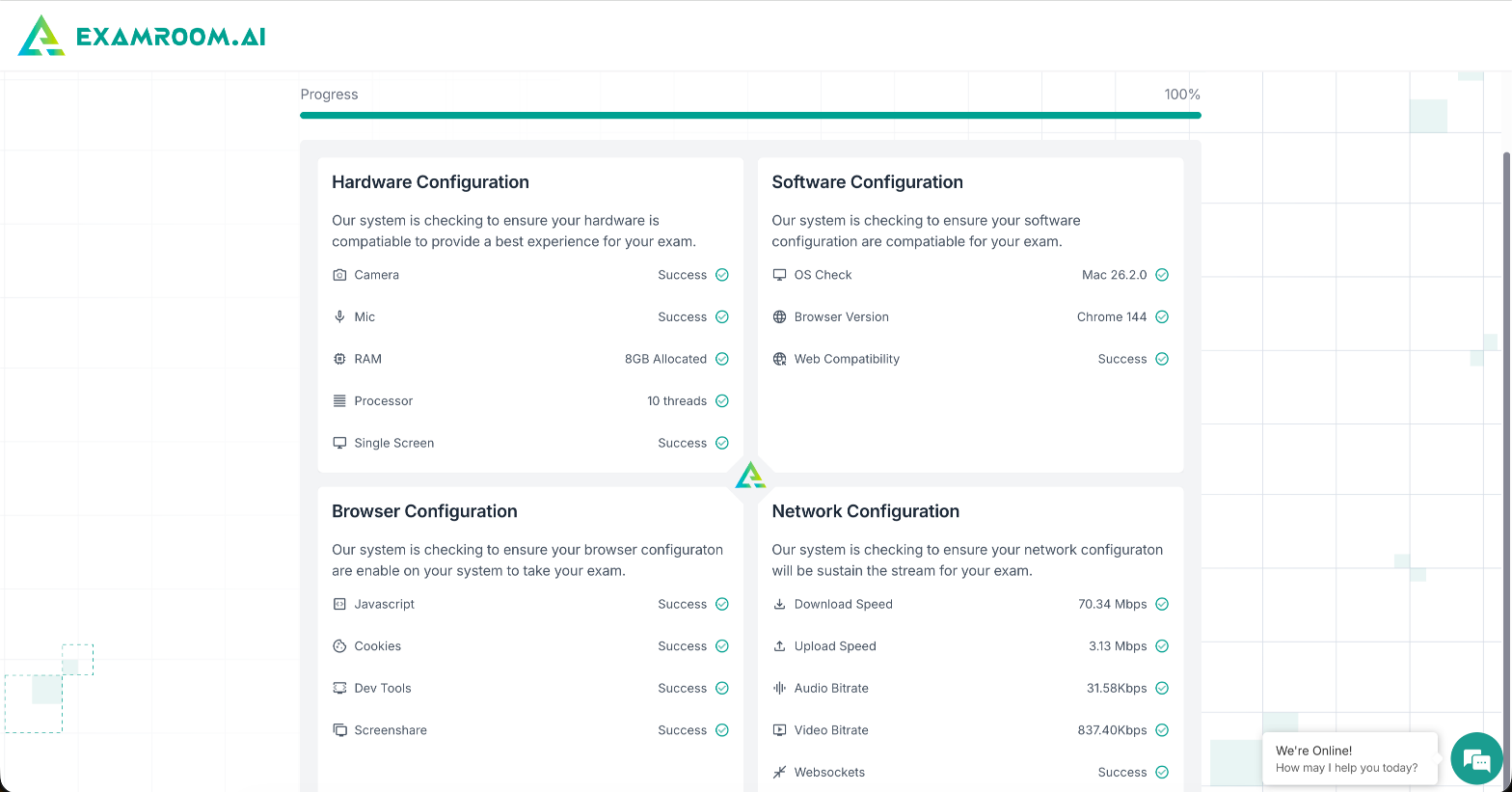This screenshot has height=792, width=1512.
Task: Click the Screenshare icon
Action: tap(339, 730)
